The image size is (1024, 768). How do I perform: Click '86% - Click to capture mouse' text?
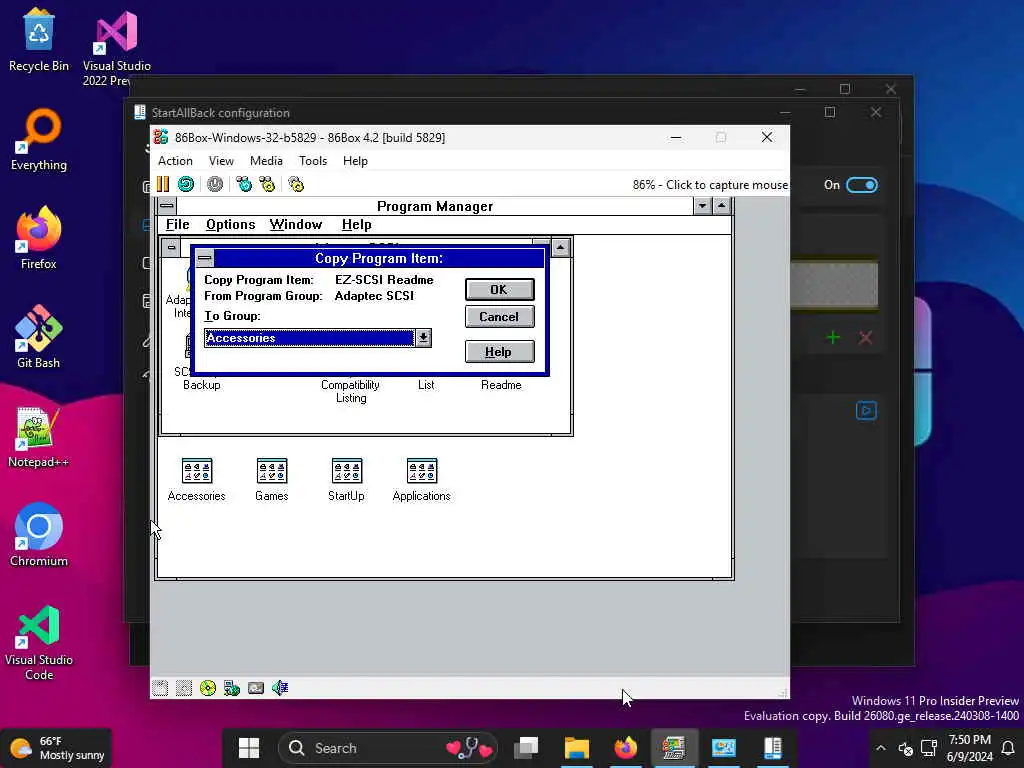click(710, 185)
